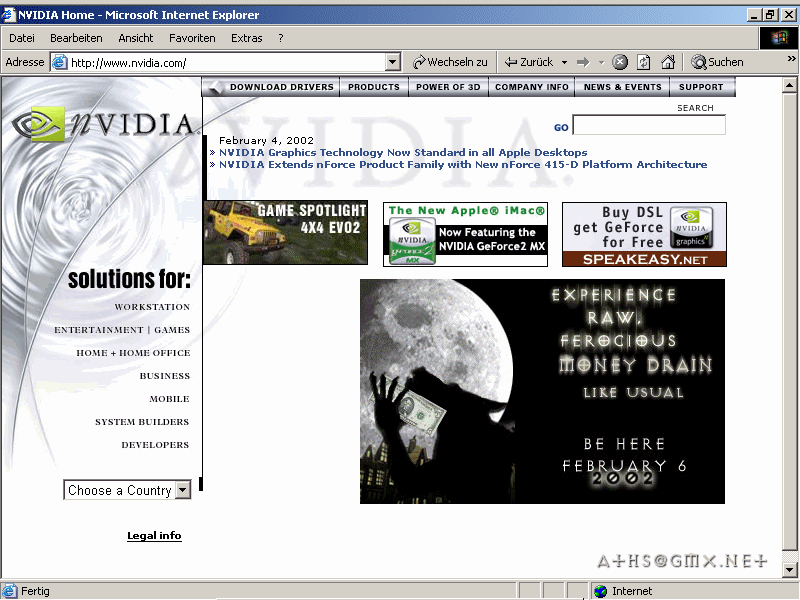Open the Datei menu
Image resolution: width=800 pixels, height=600 pixels.
click(22, 38)
